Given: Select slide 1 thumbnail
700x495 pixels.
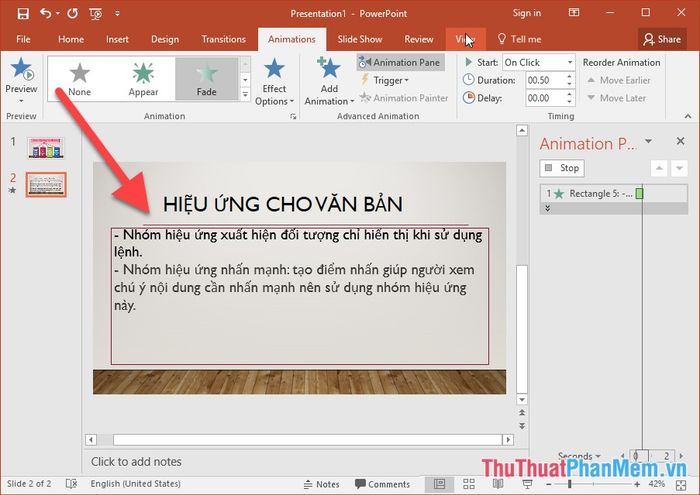Looking at the screenshot, I should coord(46,148).
